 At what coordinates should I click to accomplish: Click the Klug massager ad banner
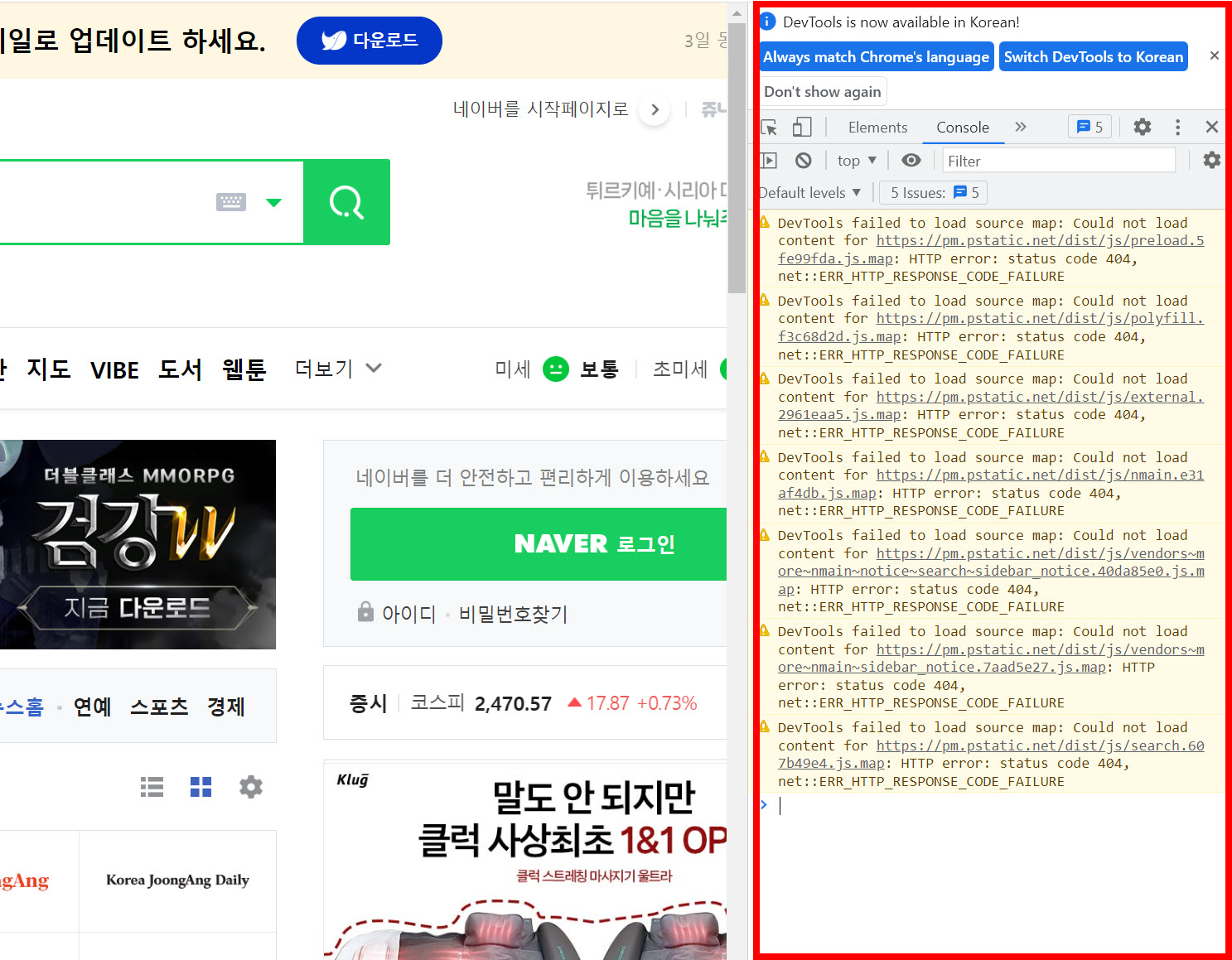tap(525, 861)
